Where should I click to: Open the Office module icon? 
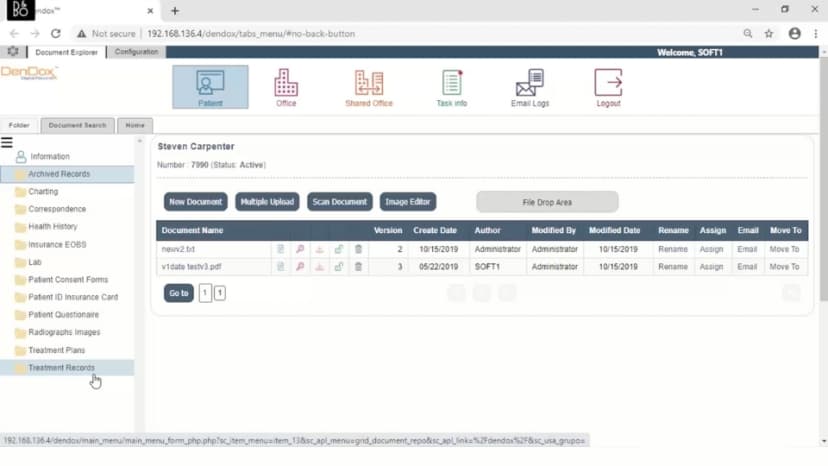click(x=286, y=87)
